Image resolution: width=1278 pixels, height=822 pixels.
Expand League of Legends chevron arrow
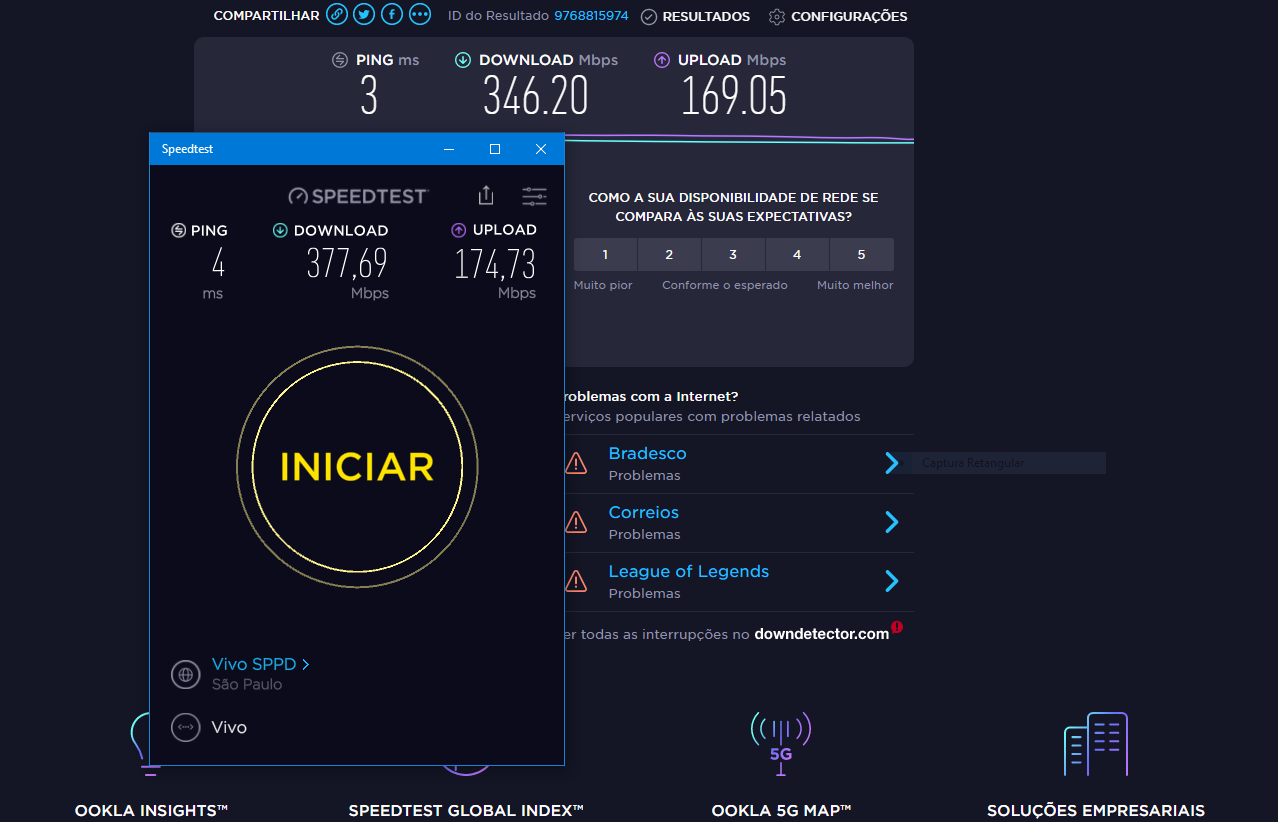coord(892,581)
